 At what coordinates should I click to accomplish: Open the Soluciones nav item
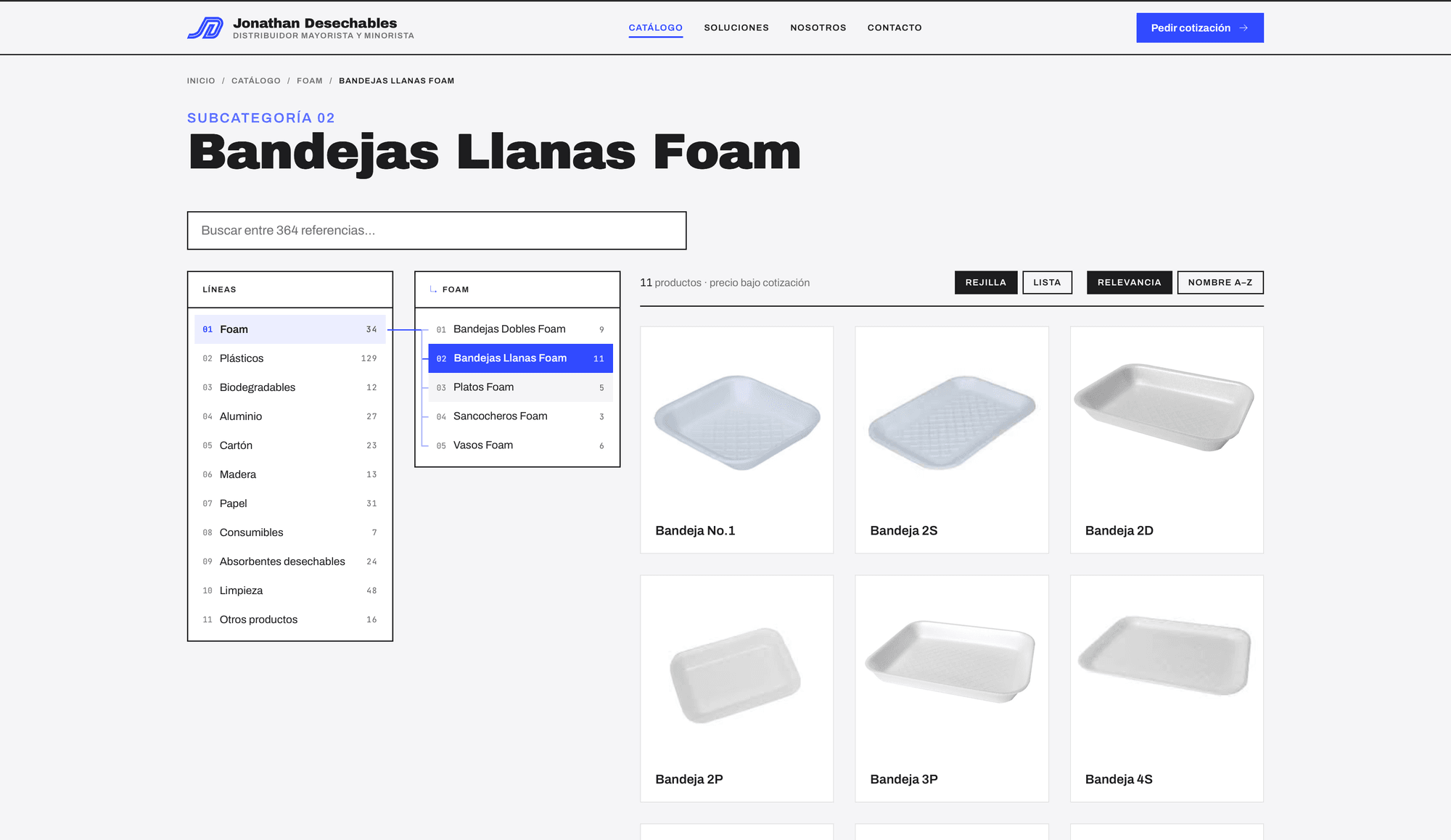[x=736, y=28]
